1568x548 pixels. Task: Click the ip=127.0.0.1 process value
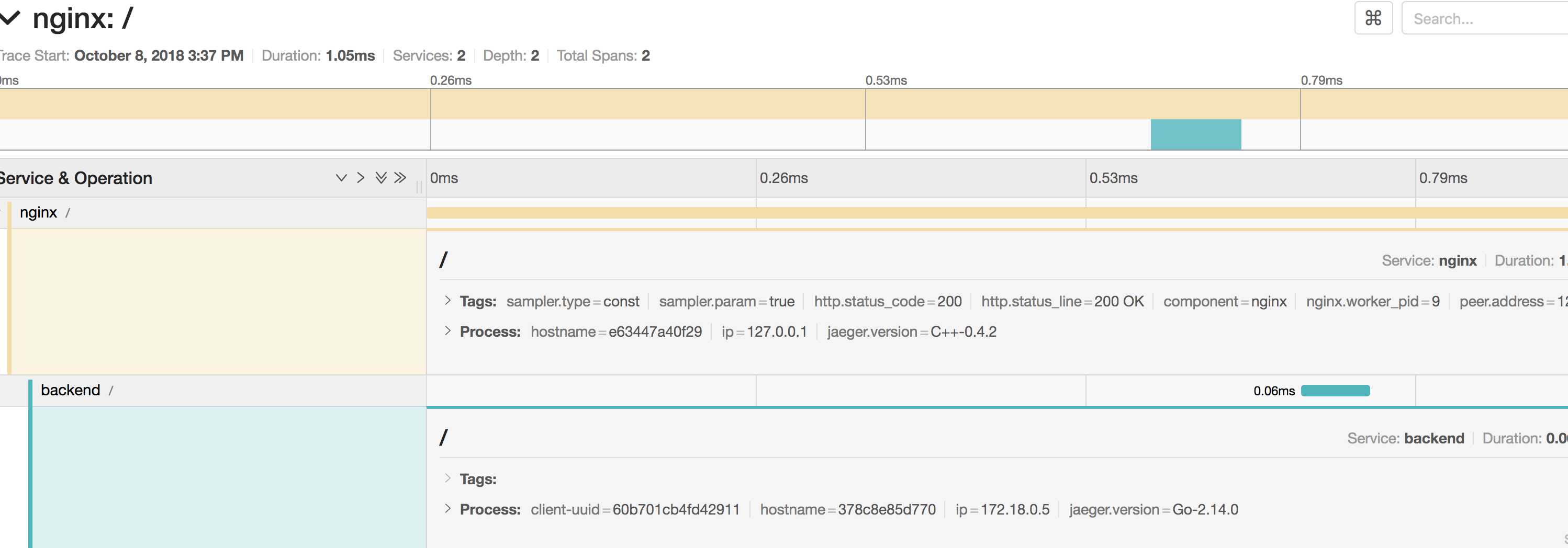(764, 332)
